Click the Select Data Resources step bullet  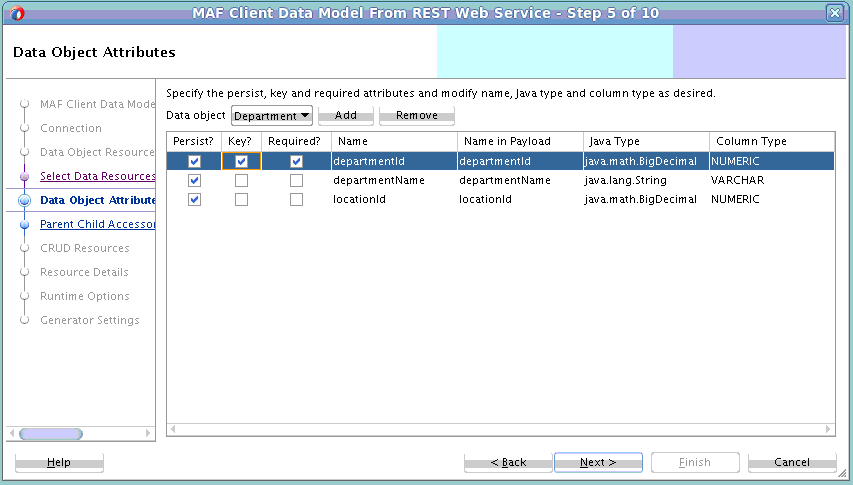pos(24,176)
